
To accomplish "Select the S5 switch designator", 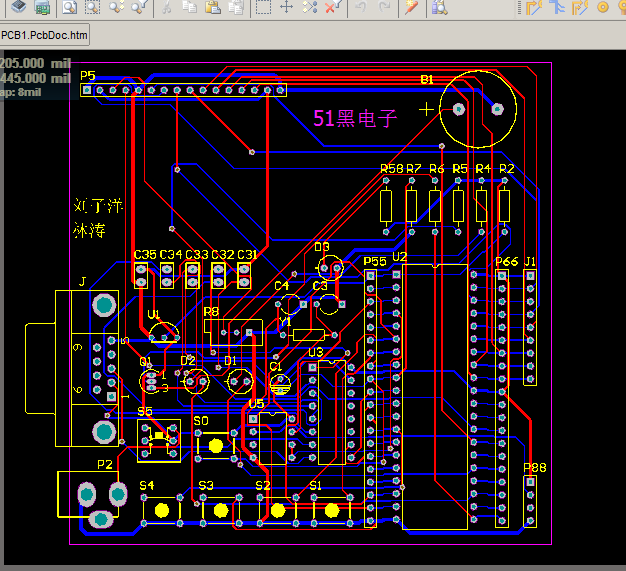I will pyautogui.click(x=145, y=412).
